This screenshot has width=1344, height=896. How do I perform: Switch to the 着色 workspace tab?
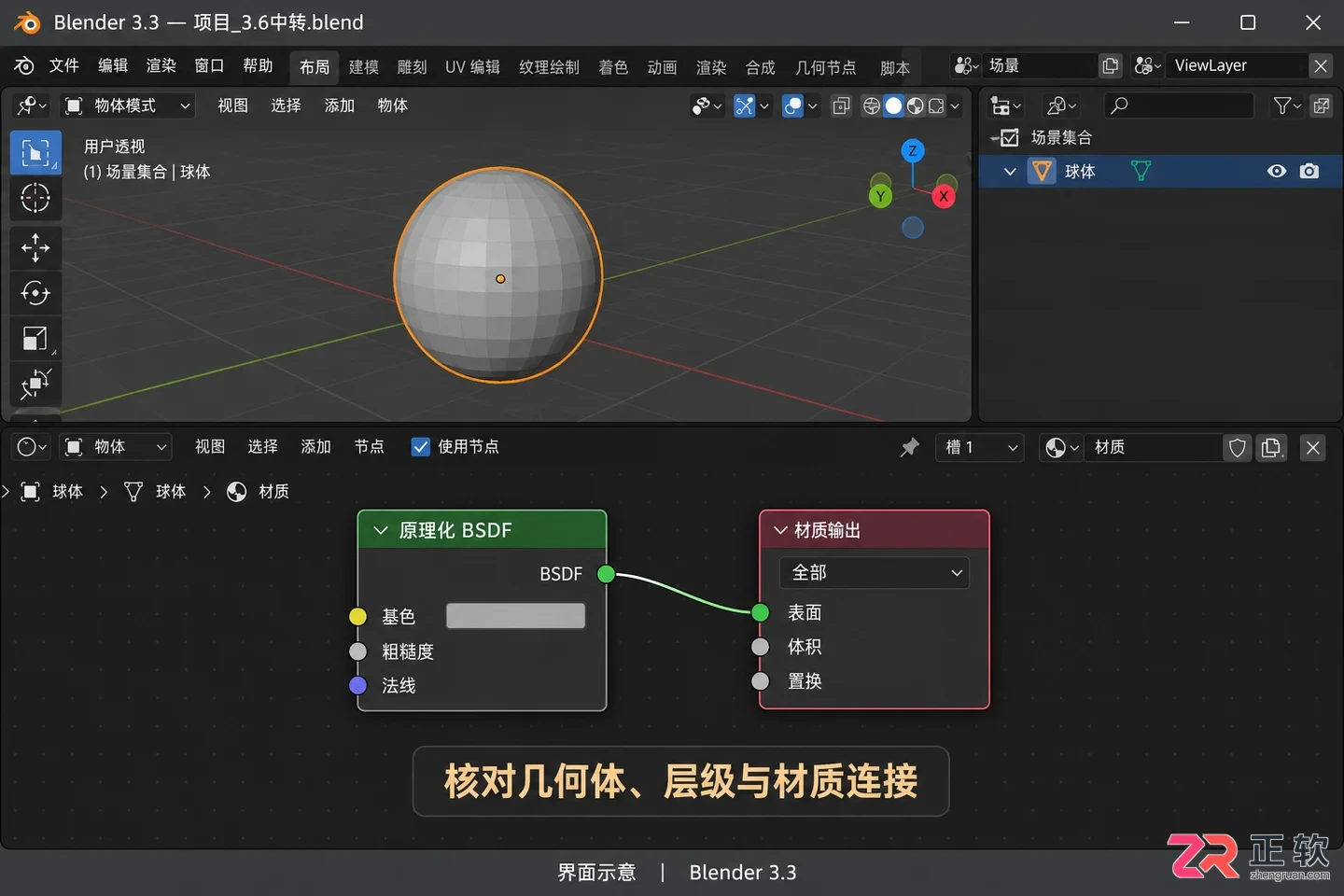613,67
